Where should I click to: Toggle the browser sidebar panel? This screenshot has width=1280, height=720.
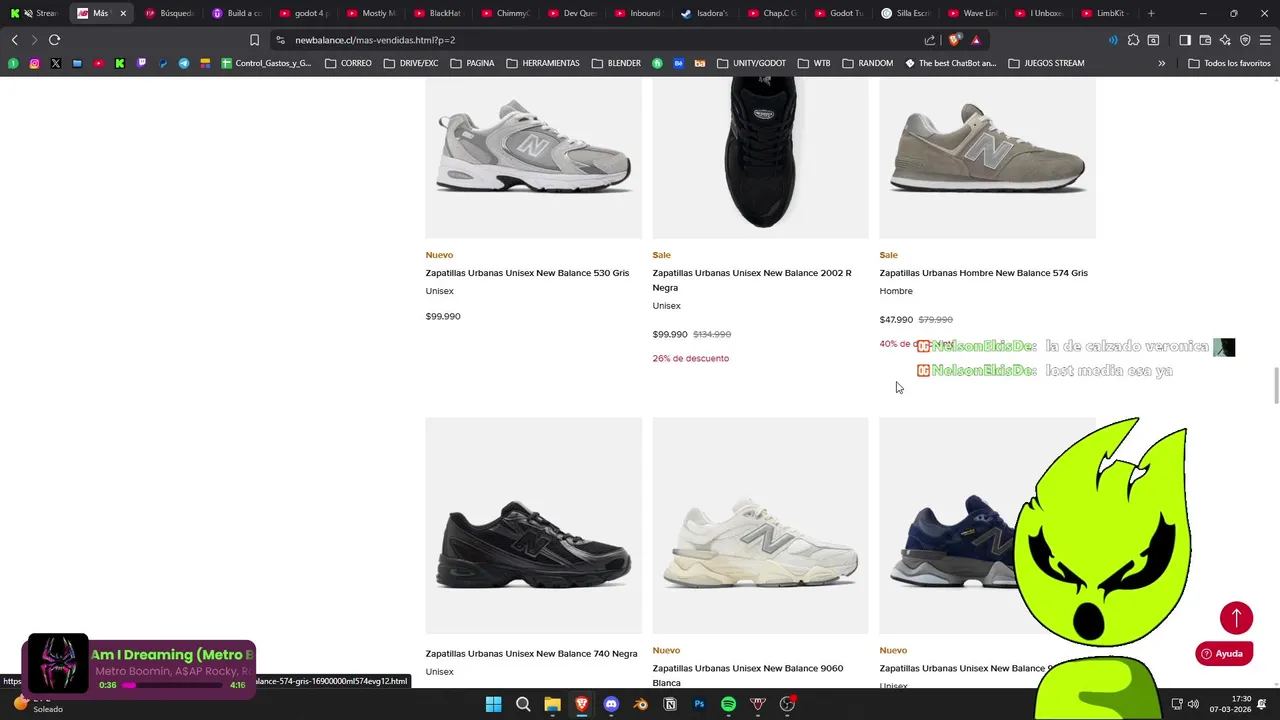[x=1185, y=40]
